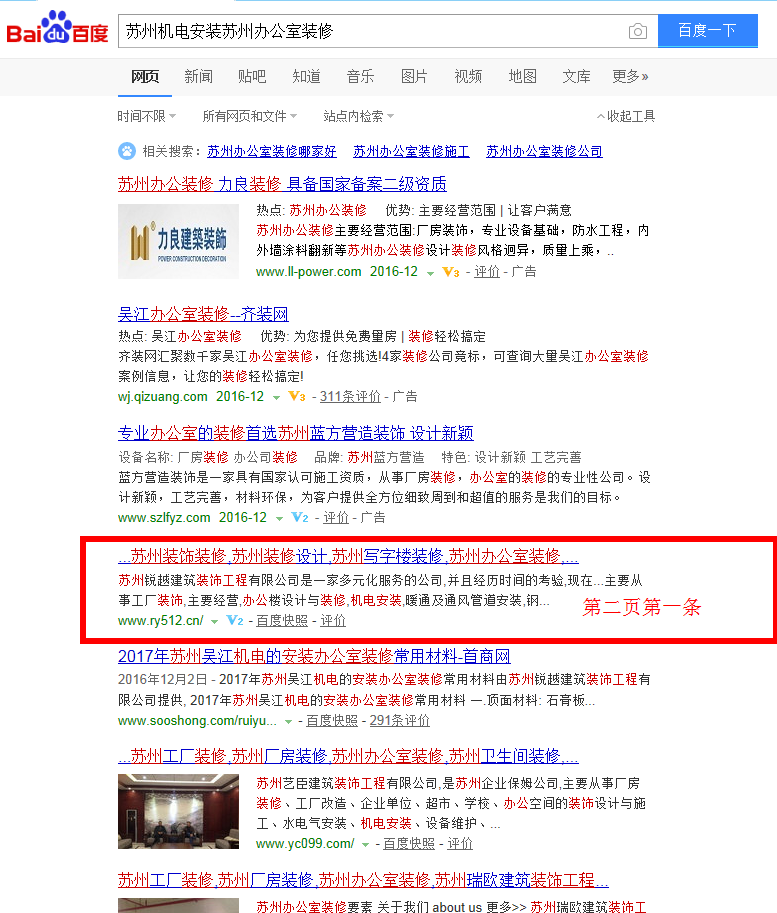Image resolution: width=777 pixels, height=913 pixels.
Task: Open 百度快照 for ry512.cn result
Action: tap(282, 621)
